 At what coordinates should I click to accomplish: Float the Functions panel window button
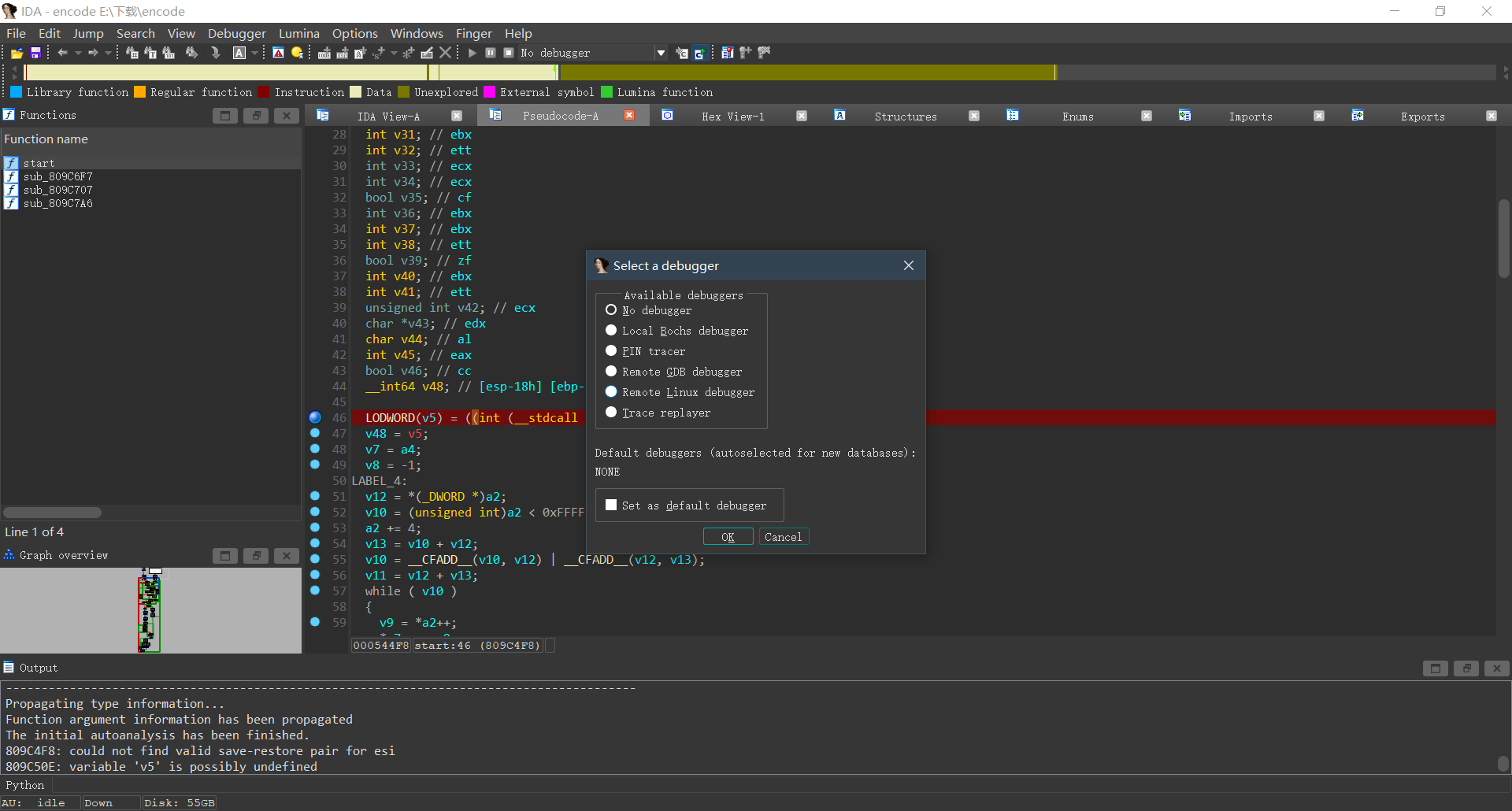coord(256,116)
